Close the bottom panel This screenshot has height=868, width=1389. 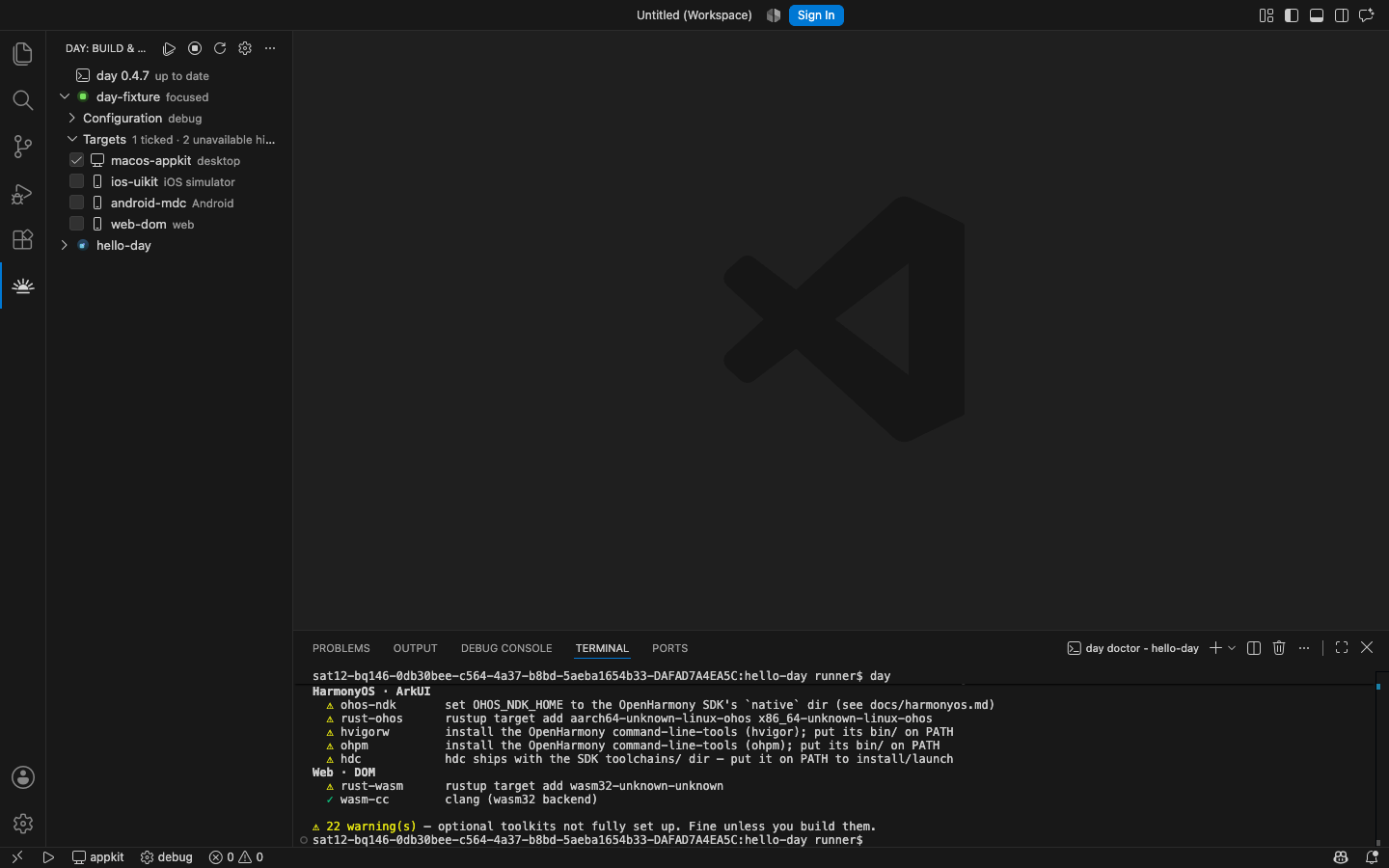tap(1367, 648)
